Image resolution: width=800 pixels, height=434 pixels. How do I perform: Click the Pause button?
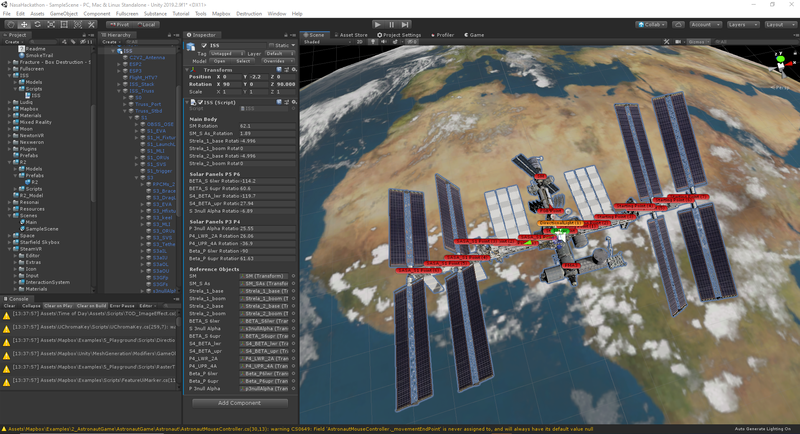pyautogui.click(x=391, y=24)
